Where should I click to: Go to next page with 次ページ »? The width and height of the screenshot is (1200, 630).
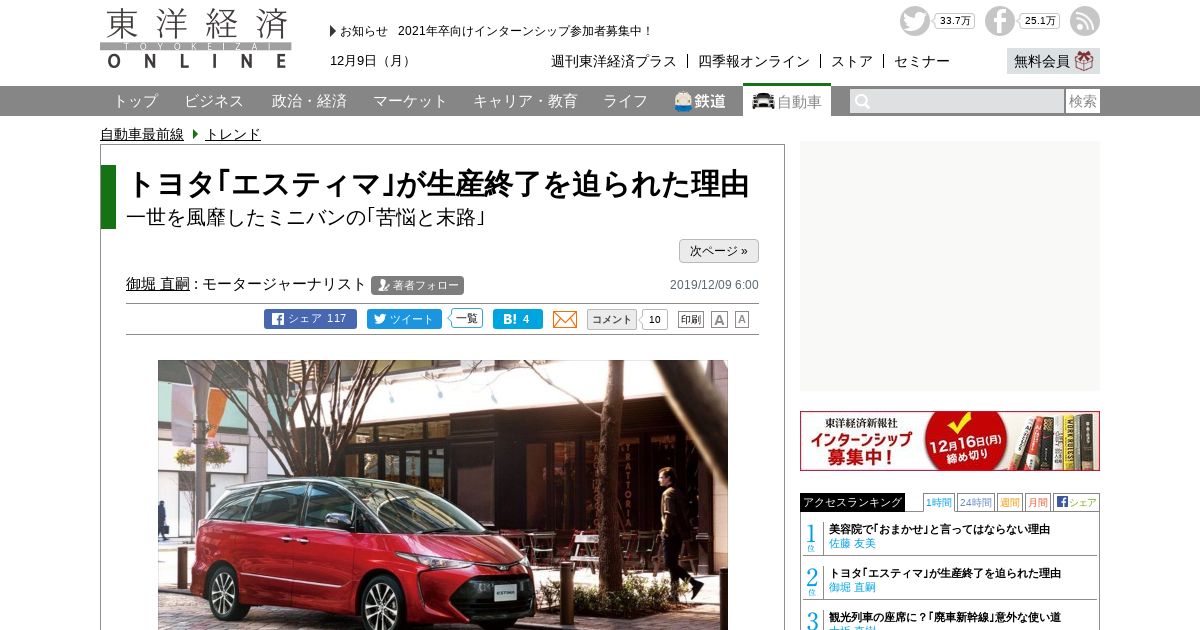click(719, 251)
